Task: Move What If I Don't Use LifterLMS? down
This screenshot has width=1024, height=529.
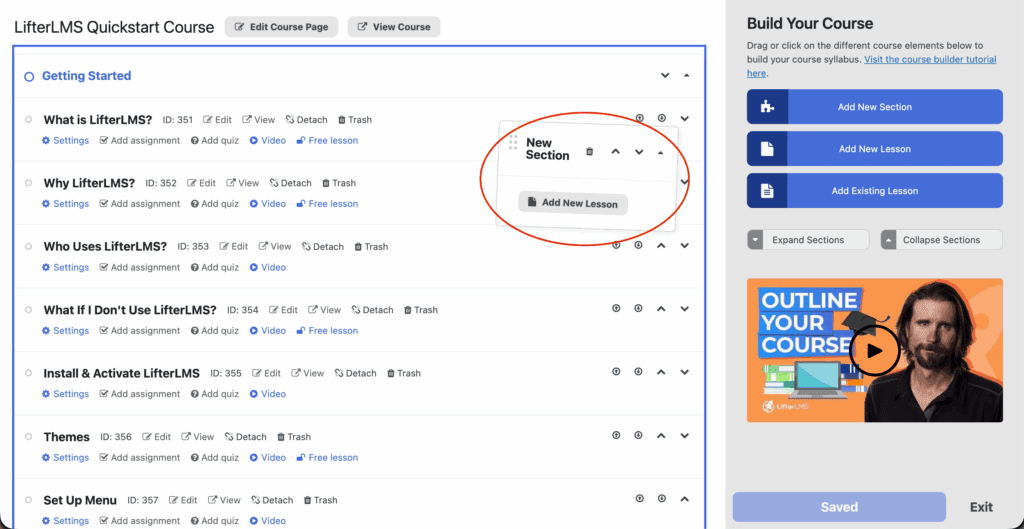Action: click(x=684, y=308)
